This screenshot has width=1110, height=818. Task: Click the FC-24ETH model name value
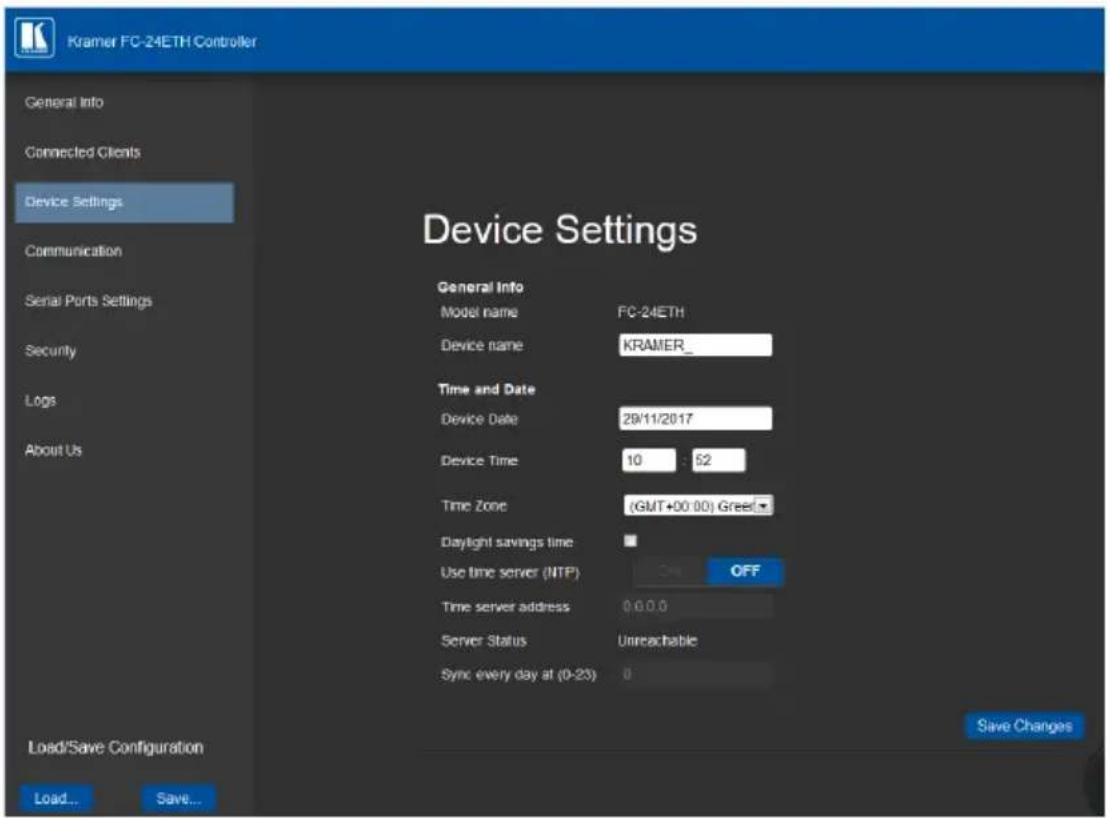click(651, 312)
